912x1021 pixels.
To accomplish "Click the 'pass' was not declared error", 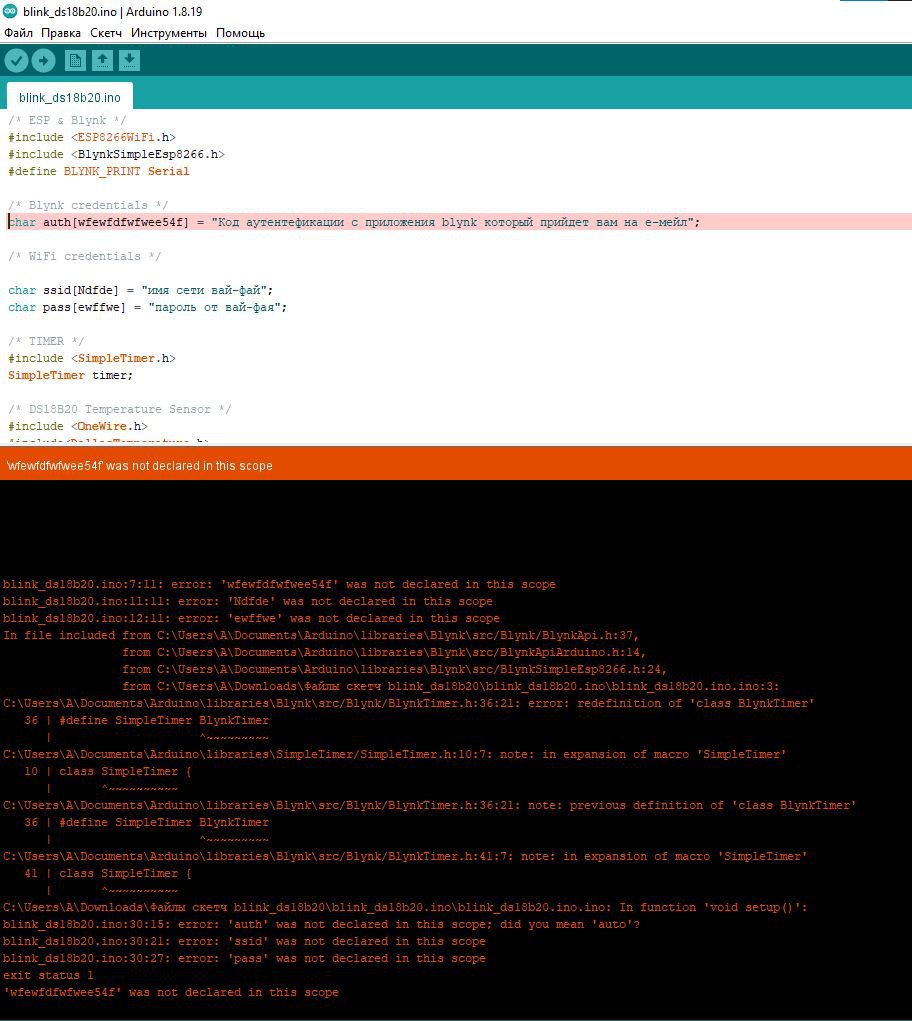I will click(x=244, y=958).
